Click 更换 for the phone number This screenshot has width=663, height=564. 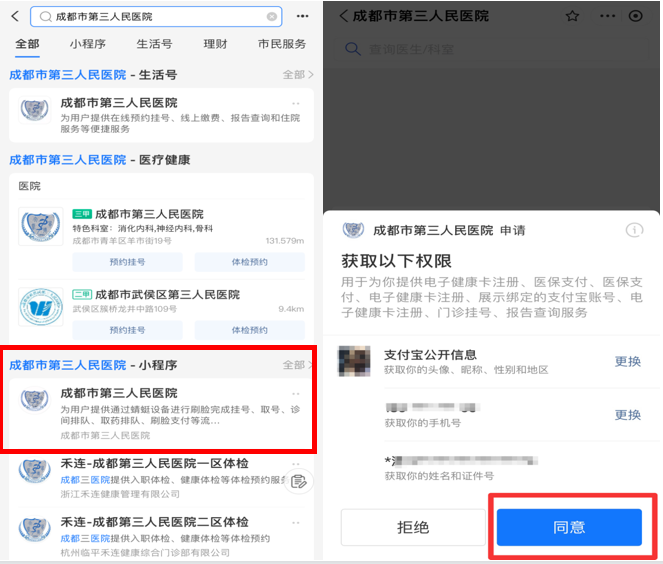pyautogui.click(x=627, y=415)
